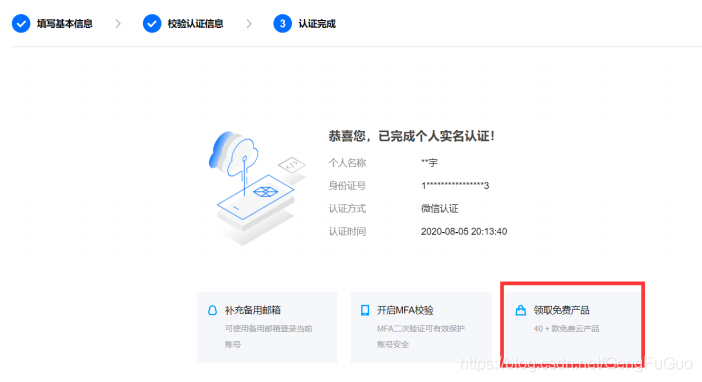Open the 补充备用邮箱 card title
Image resolution: width=702 pixels, height=382 pixels.
[253, 310]
